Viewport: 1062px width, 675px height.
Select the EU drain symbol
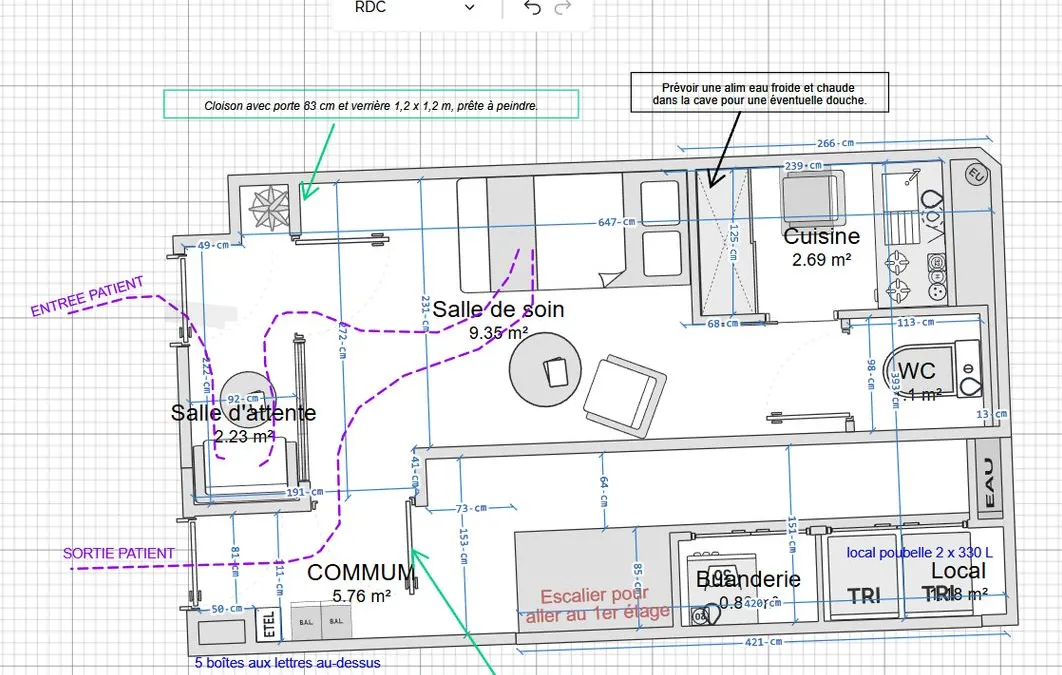[x=976, y=174]
